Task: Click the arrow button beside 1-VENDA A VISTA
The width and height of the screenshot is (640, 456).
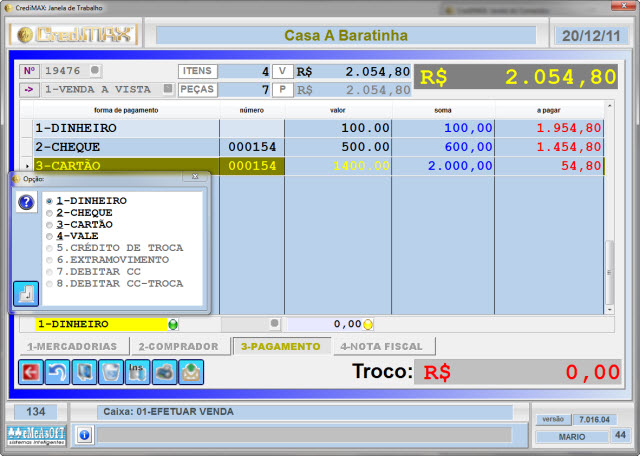Action: coord(29,89)
